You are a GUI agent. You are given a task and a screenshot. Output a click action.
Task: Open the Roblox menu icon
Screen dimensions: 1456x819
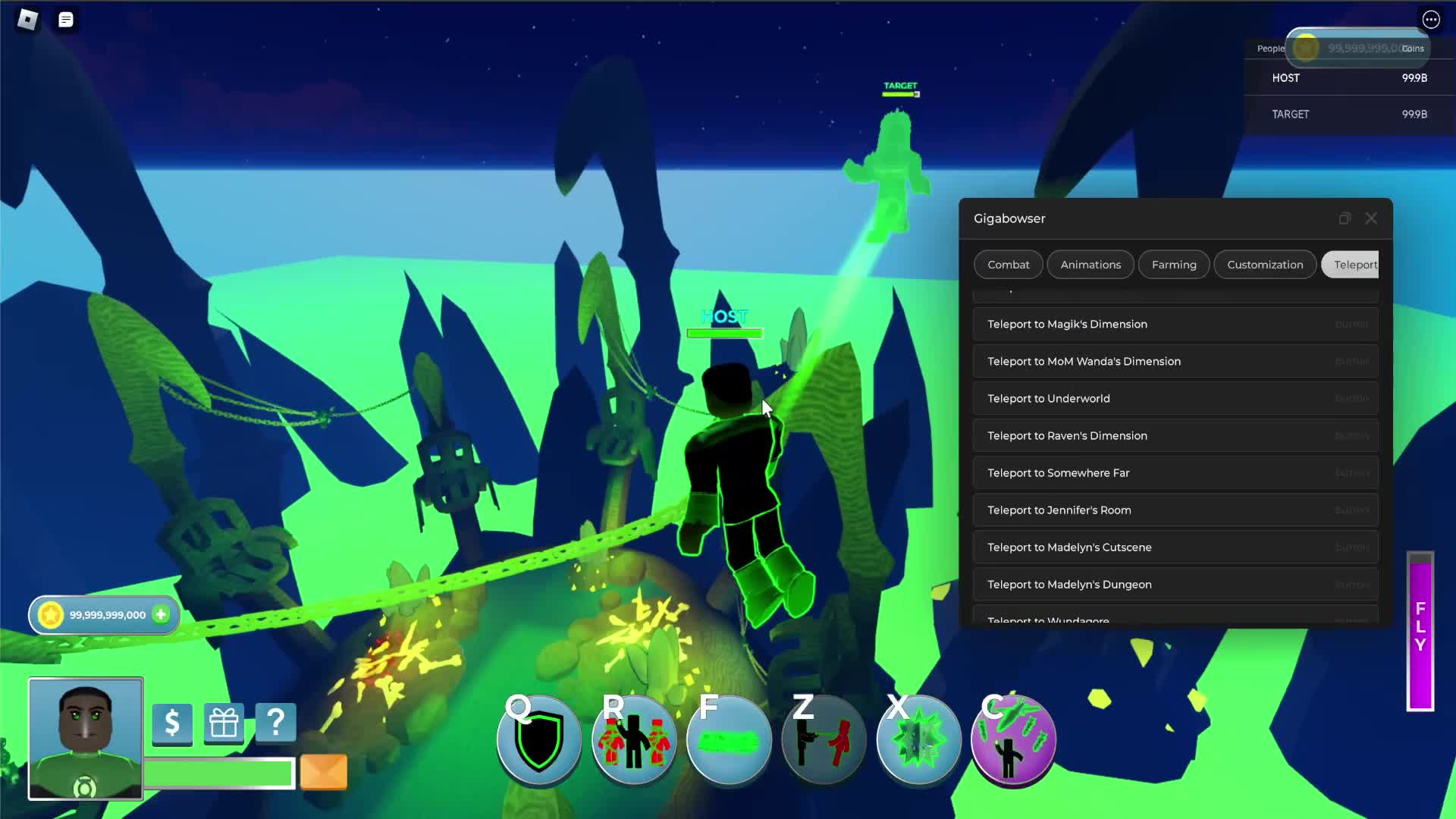(27, 20)
